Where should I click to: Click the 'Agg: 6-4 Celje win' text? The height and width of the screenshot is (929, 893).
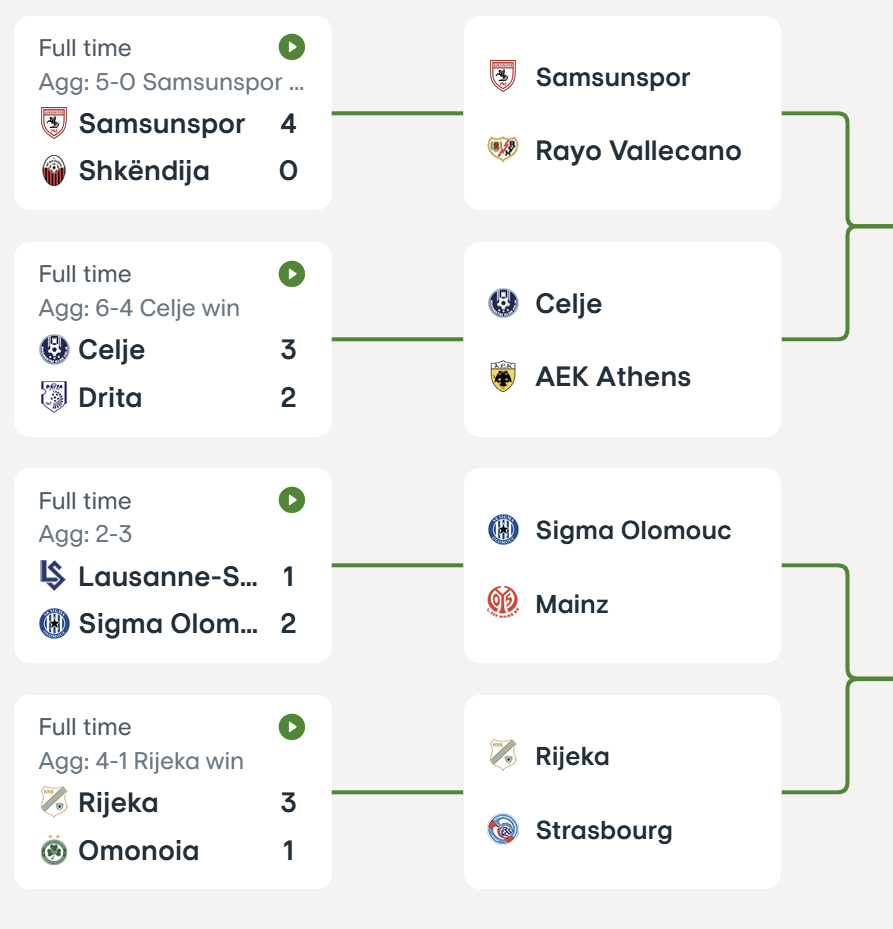139,308
